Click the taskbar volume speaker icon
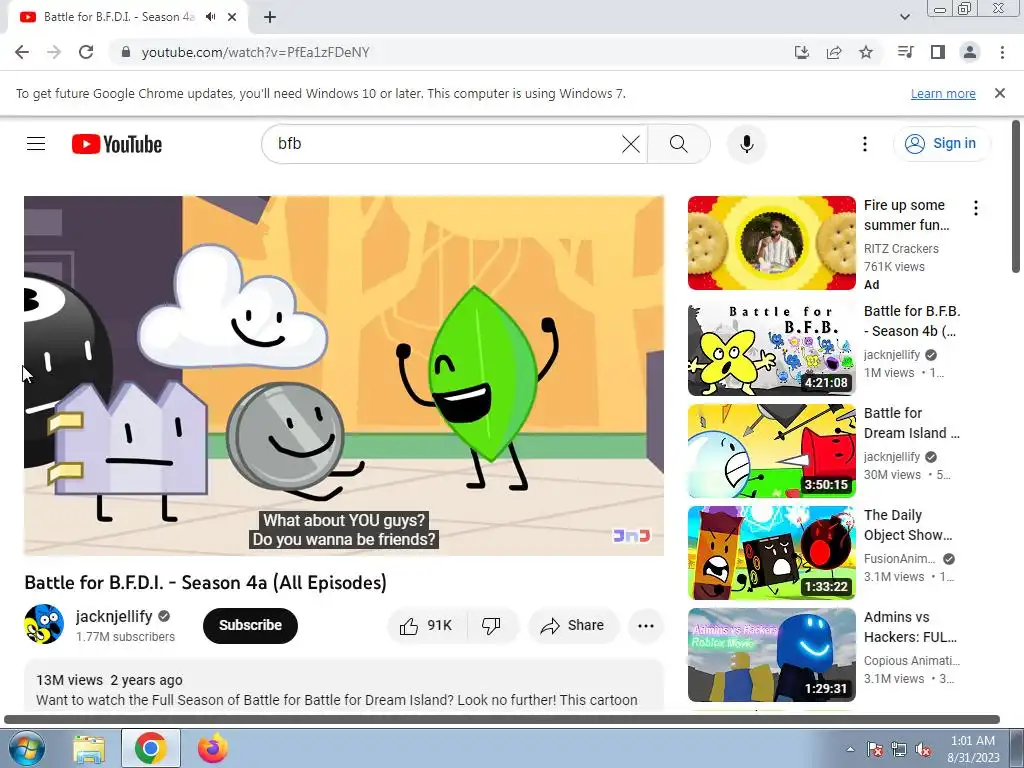 pyautogui.click(x=923, y=750)
